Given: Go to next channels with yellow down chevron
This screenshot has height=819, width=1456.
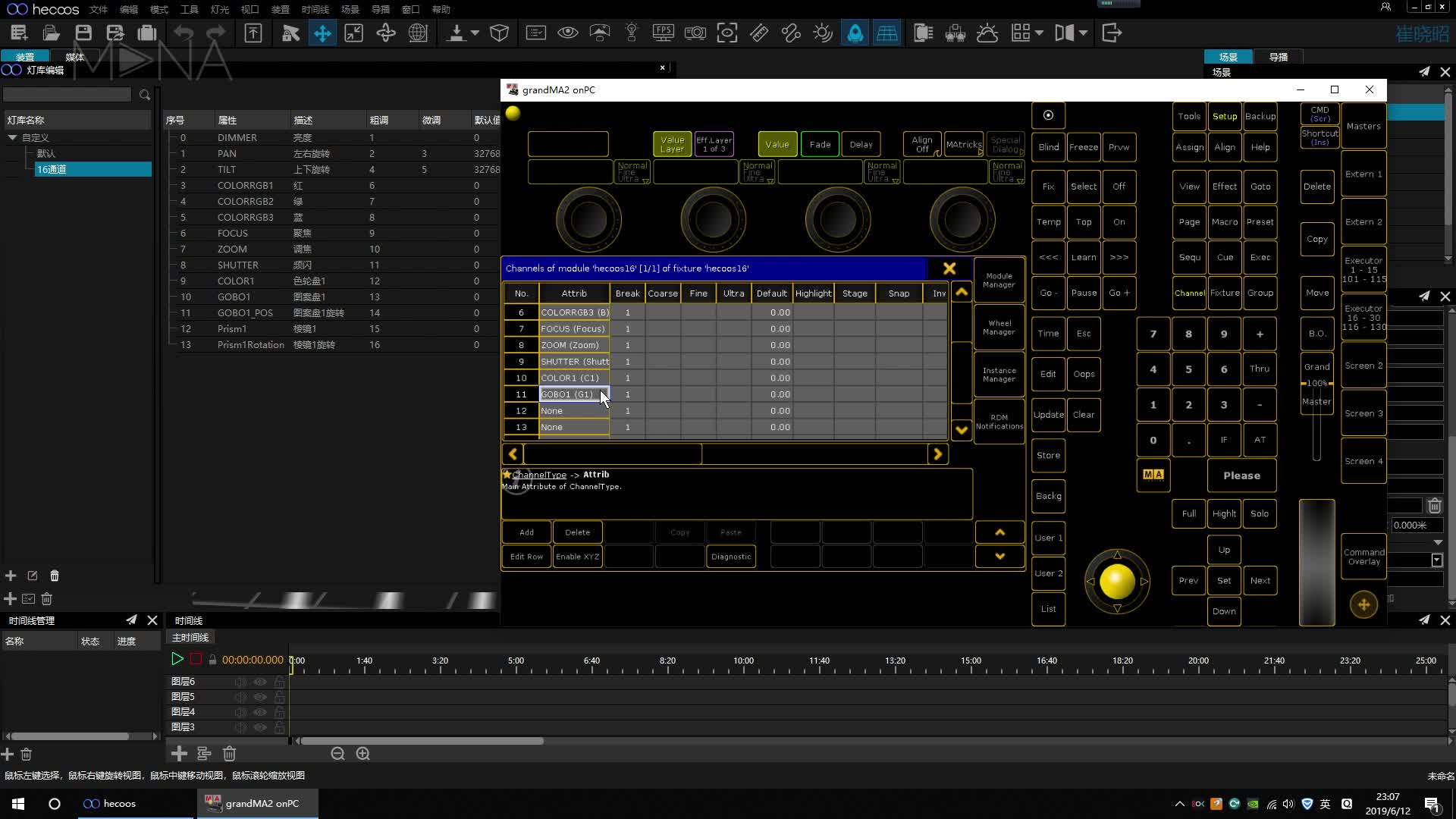Looking at the screenshot, I should point(962,430).
